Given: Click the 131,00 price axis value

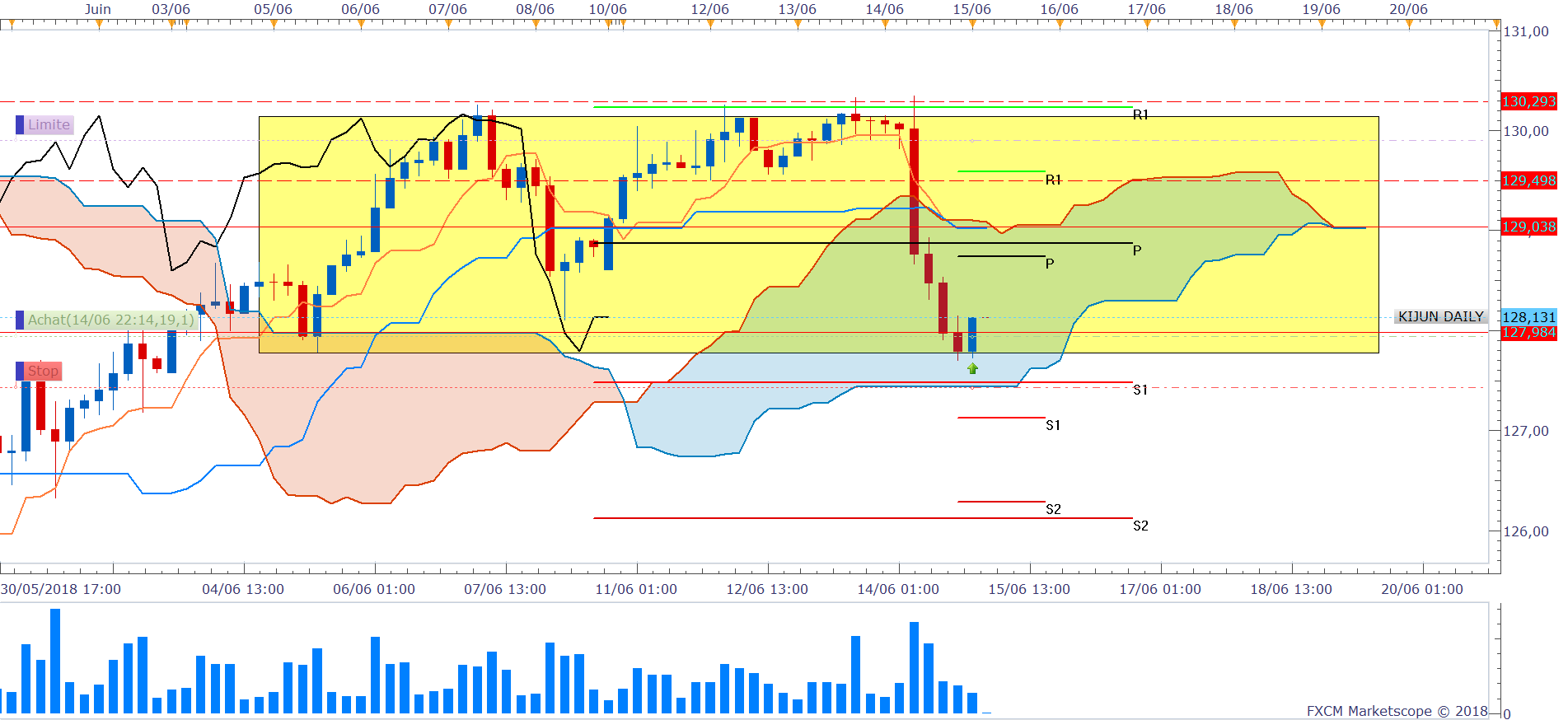Looking at the screenshot, I should pyautogui.click(x=1527, y=31).
